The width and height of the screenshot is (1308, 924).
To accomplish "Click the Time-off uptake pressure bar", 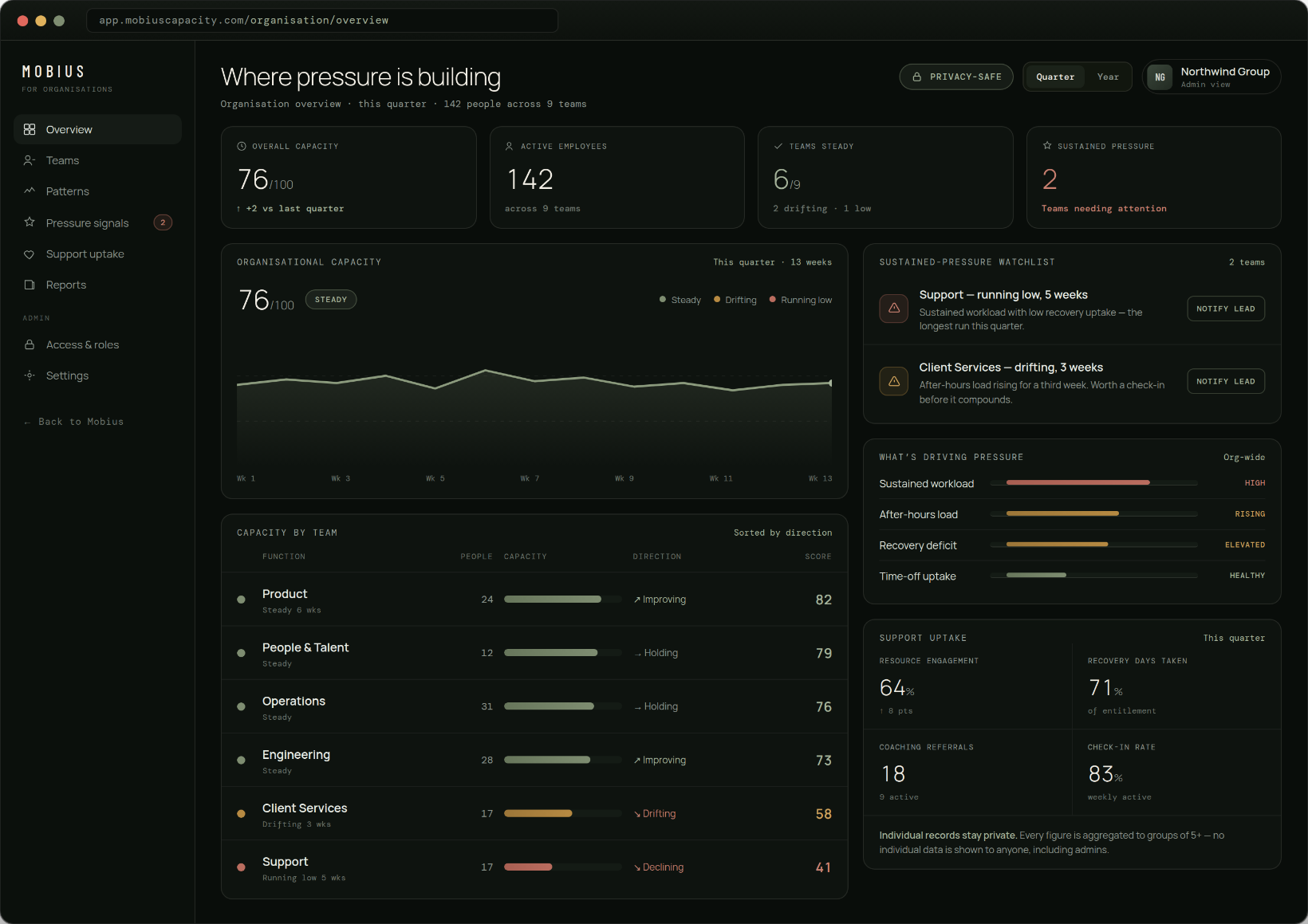I will 1093,576.
